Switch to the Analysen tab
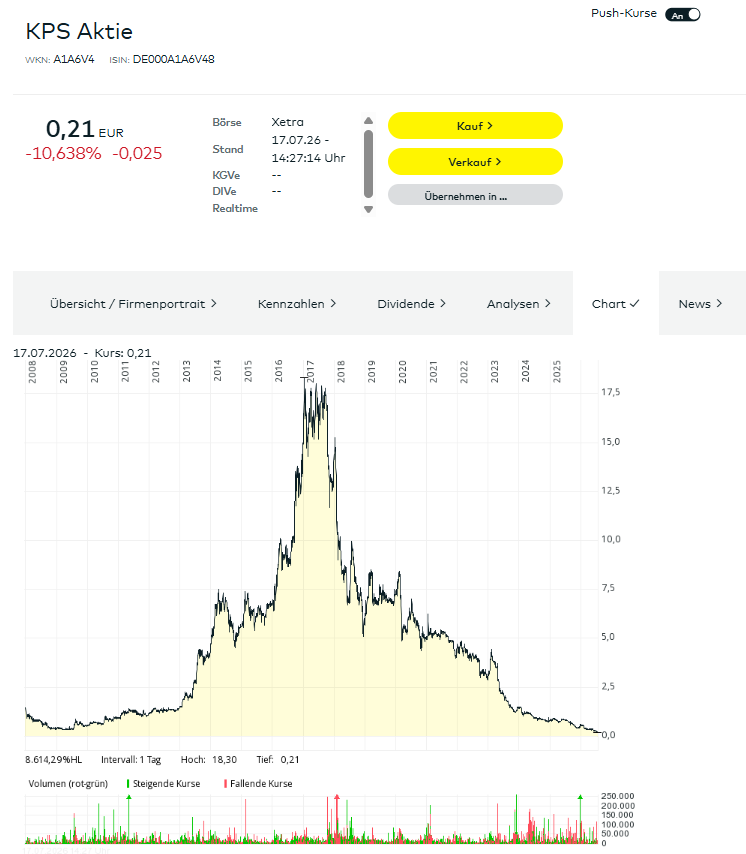Screen dimensions: 746x854 pos(518,304)
